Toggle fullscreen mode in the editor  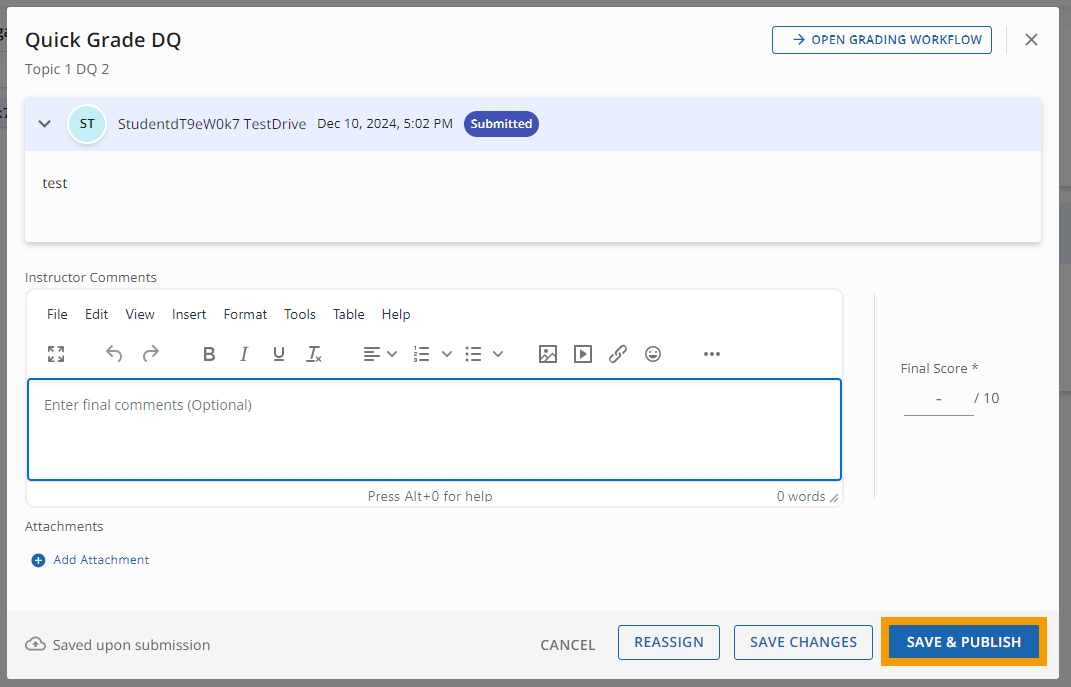pos(56,354)
